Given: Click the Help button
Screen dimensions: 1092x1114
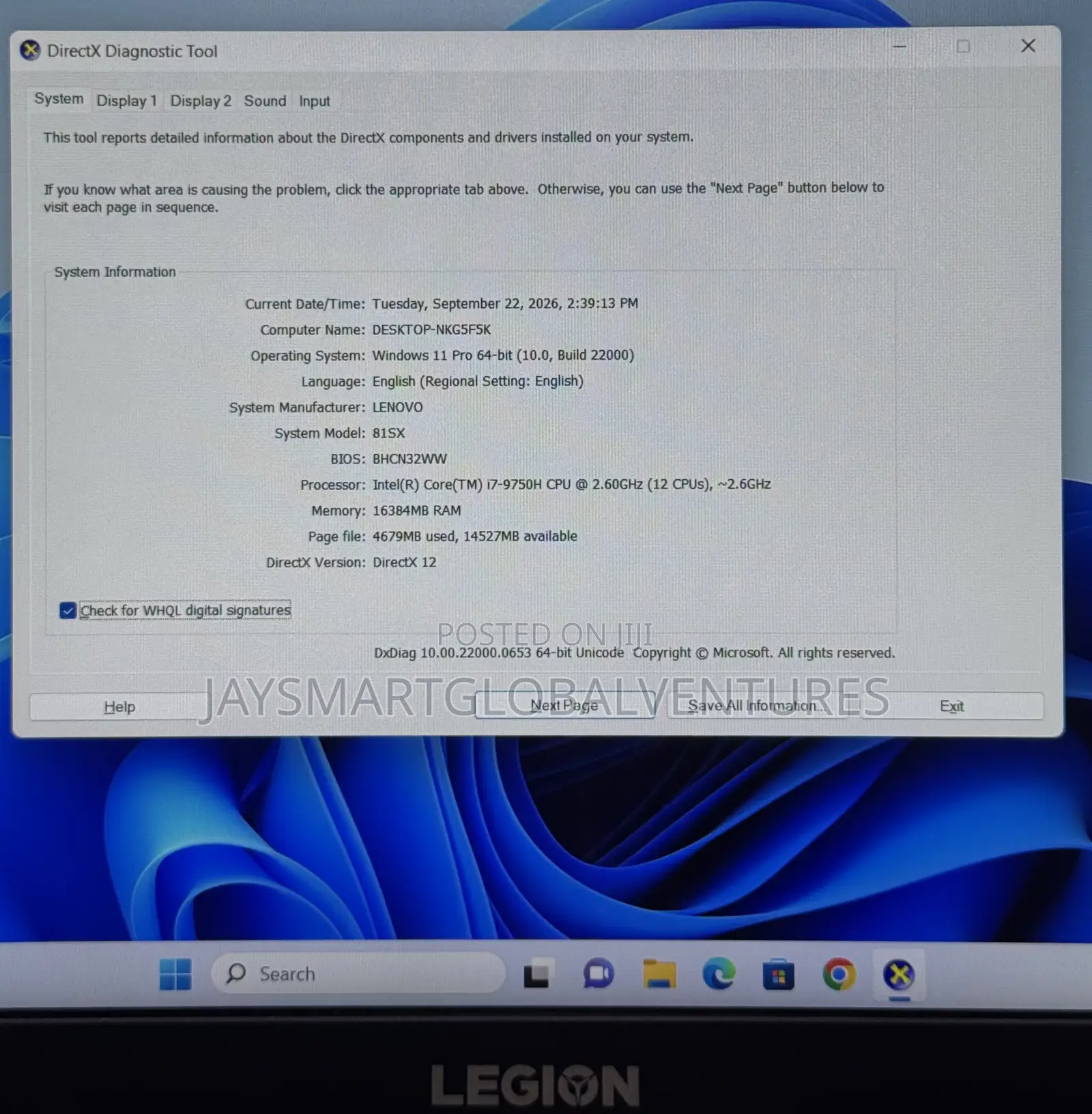Looking at the screenshot, I should tap(119, 706).
